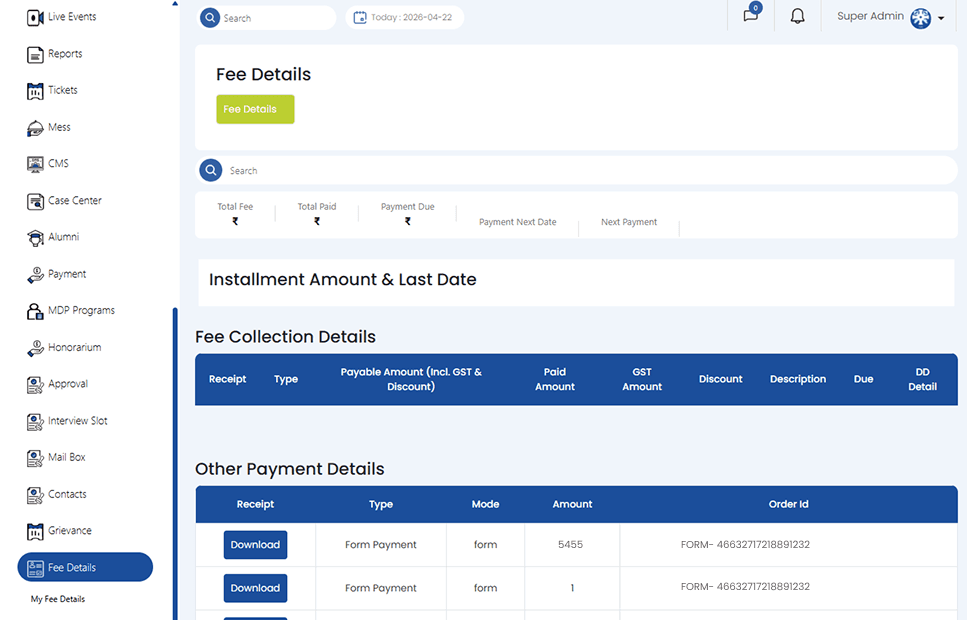Go to the Live Events menu item
Screen dimensions: 967x620
point(72,17)
